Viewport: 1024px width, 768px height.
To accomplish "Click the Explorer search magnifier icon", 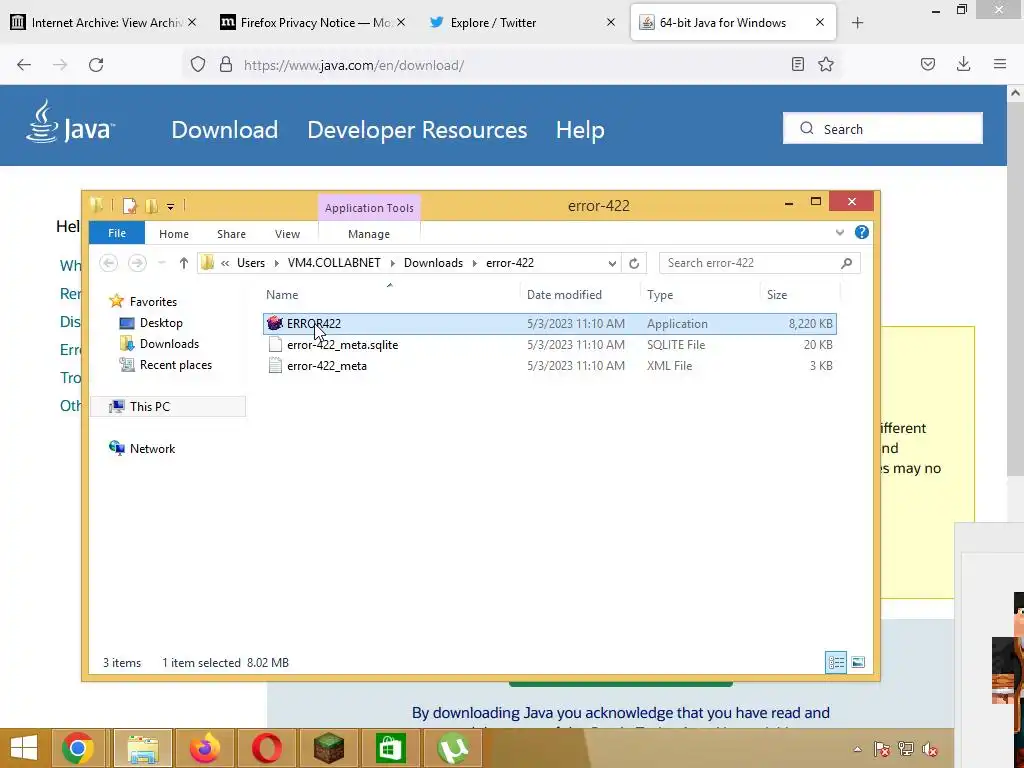I will [x=846, y=263].
